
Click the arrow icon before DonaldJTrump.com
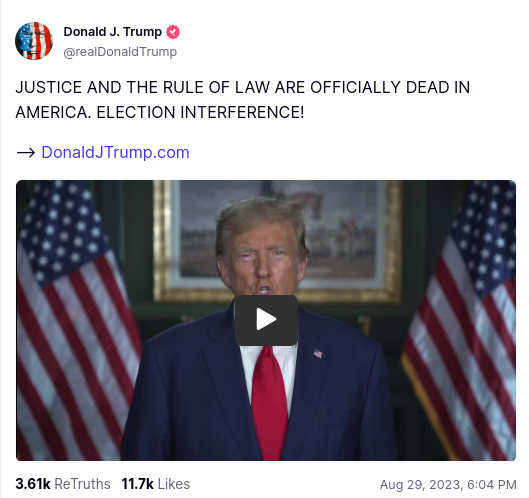coord(26,153)
